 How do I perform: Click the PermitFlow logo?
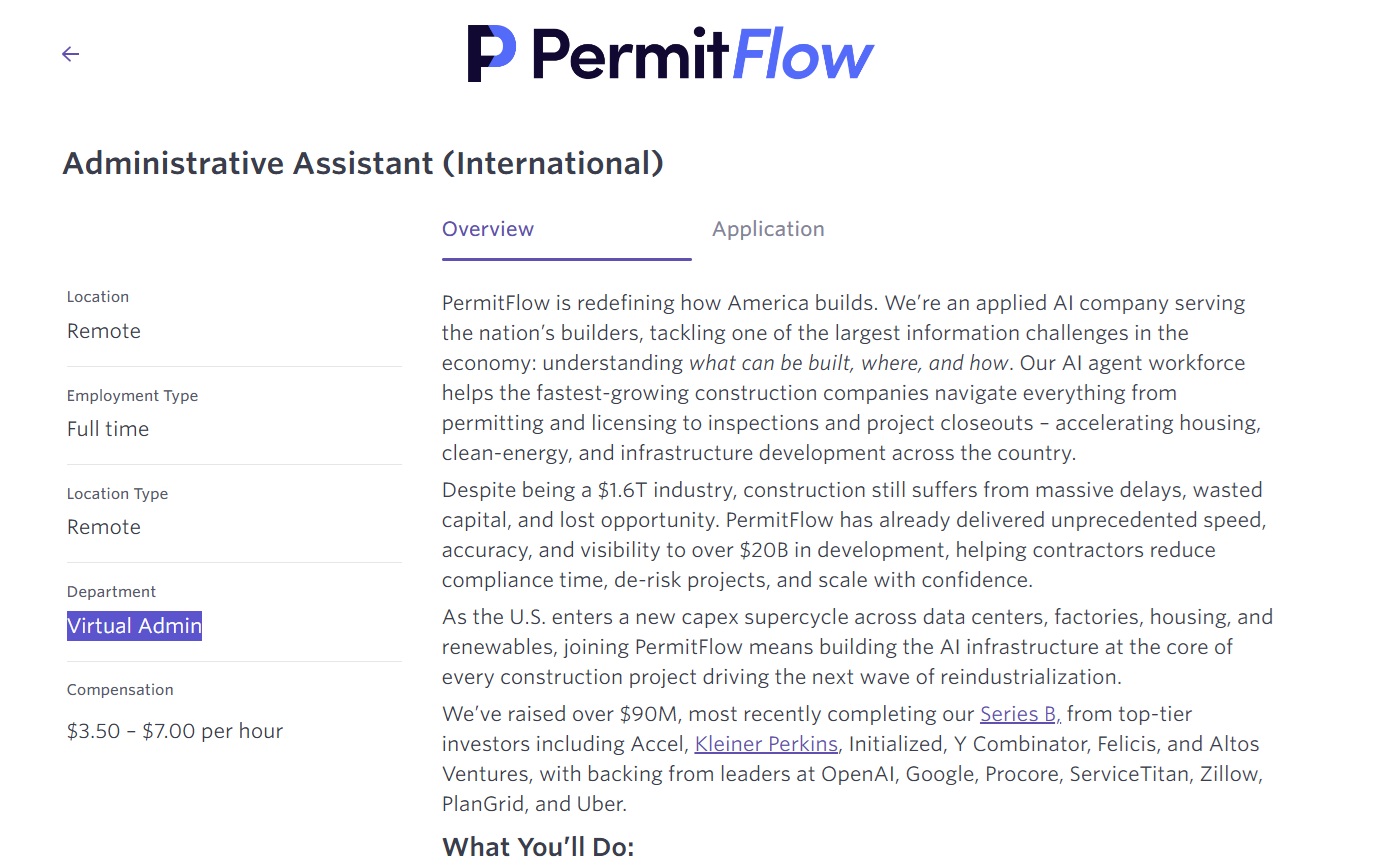670,54
